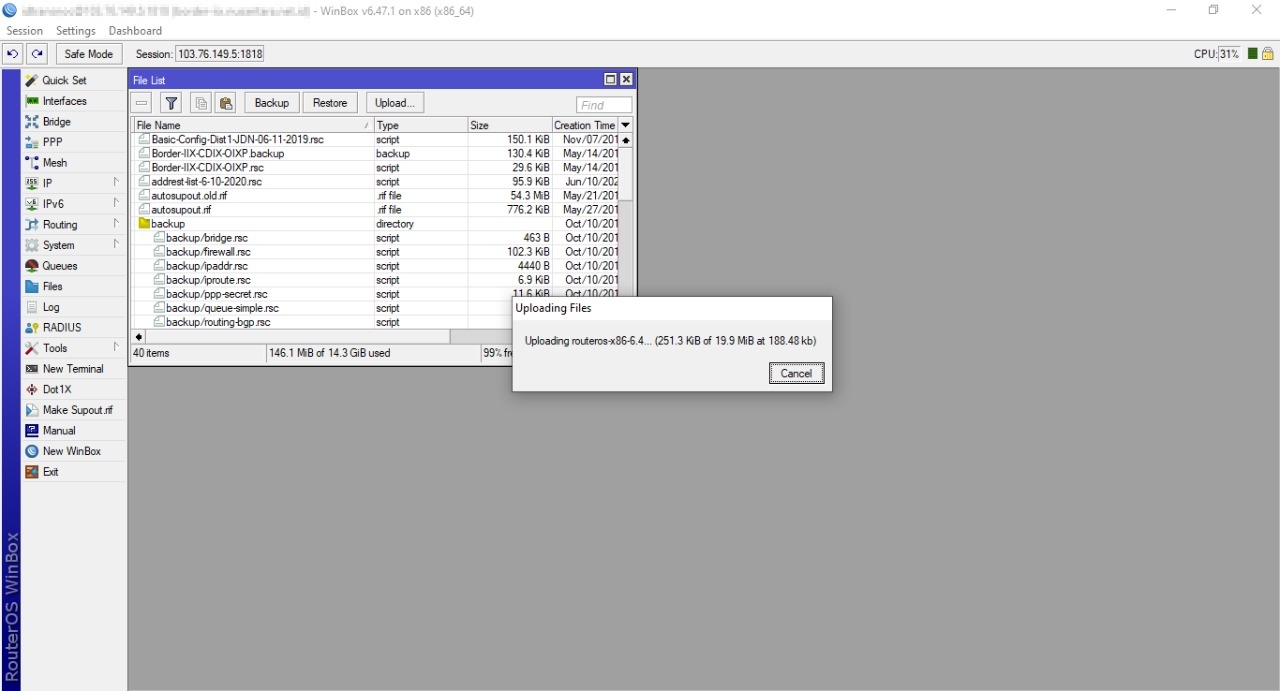Expand the Routing submenu arrow
This screenshot has height=691, width=1280.
click(x=116, y=224)
